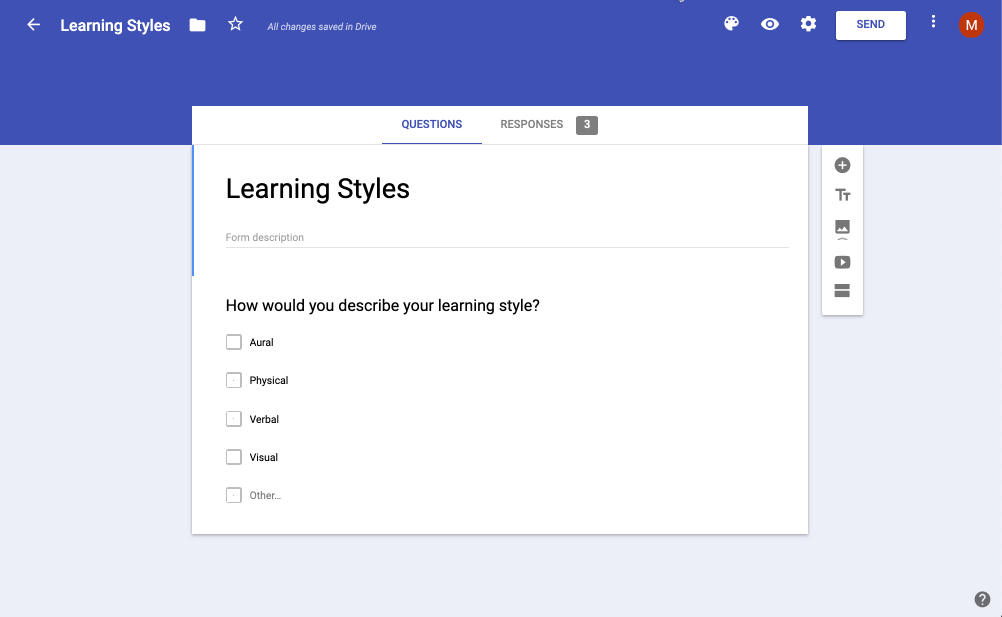Add a new section to form
The height and width of the screenshot is (617, 1002).
[x=842, y=291]
